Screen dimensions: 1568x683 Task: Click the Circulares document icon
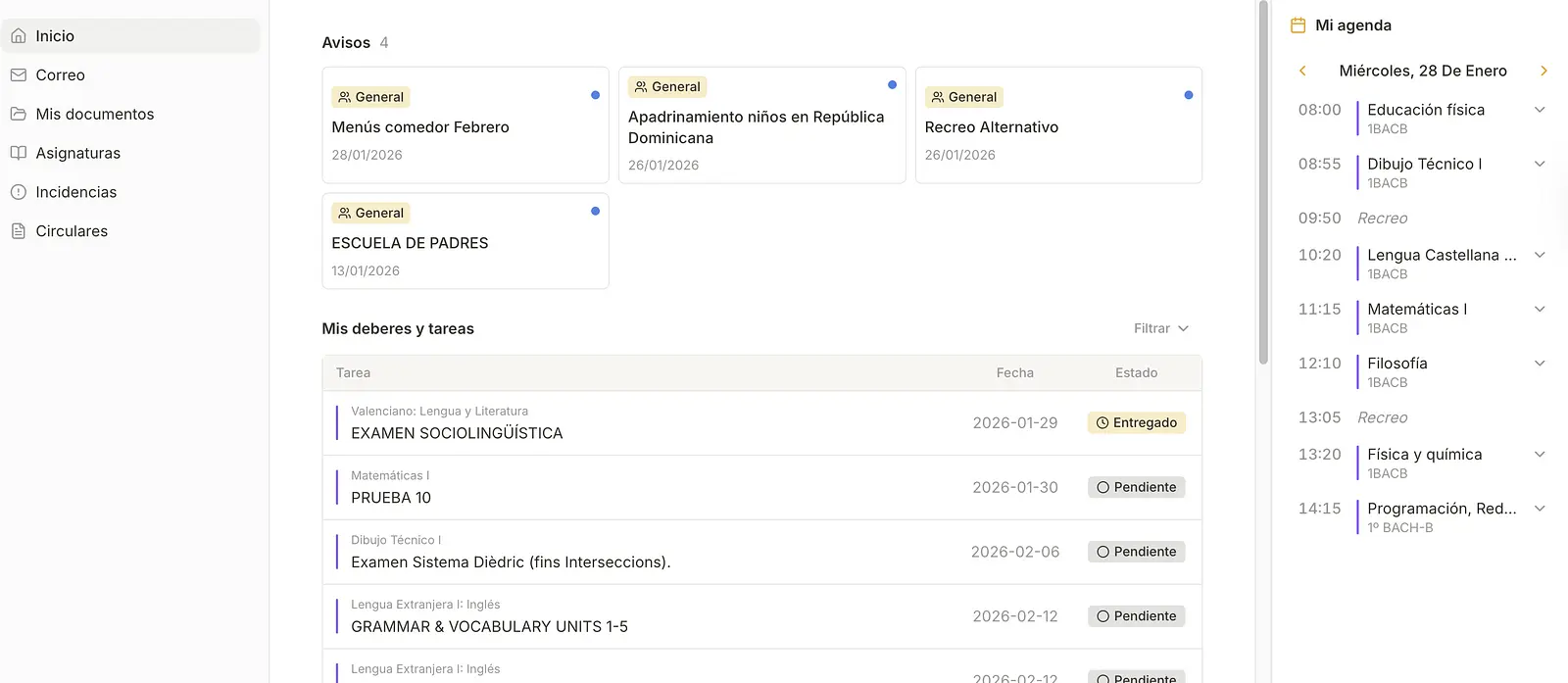coord(19,231)
